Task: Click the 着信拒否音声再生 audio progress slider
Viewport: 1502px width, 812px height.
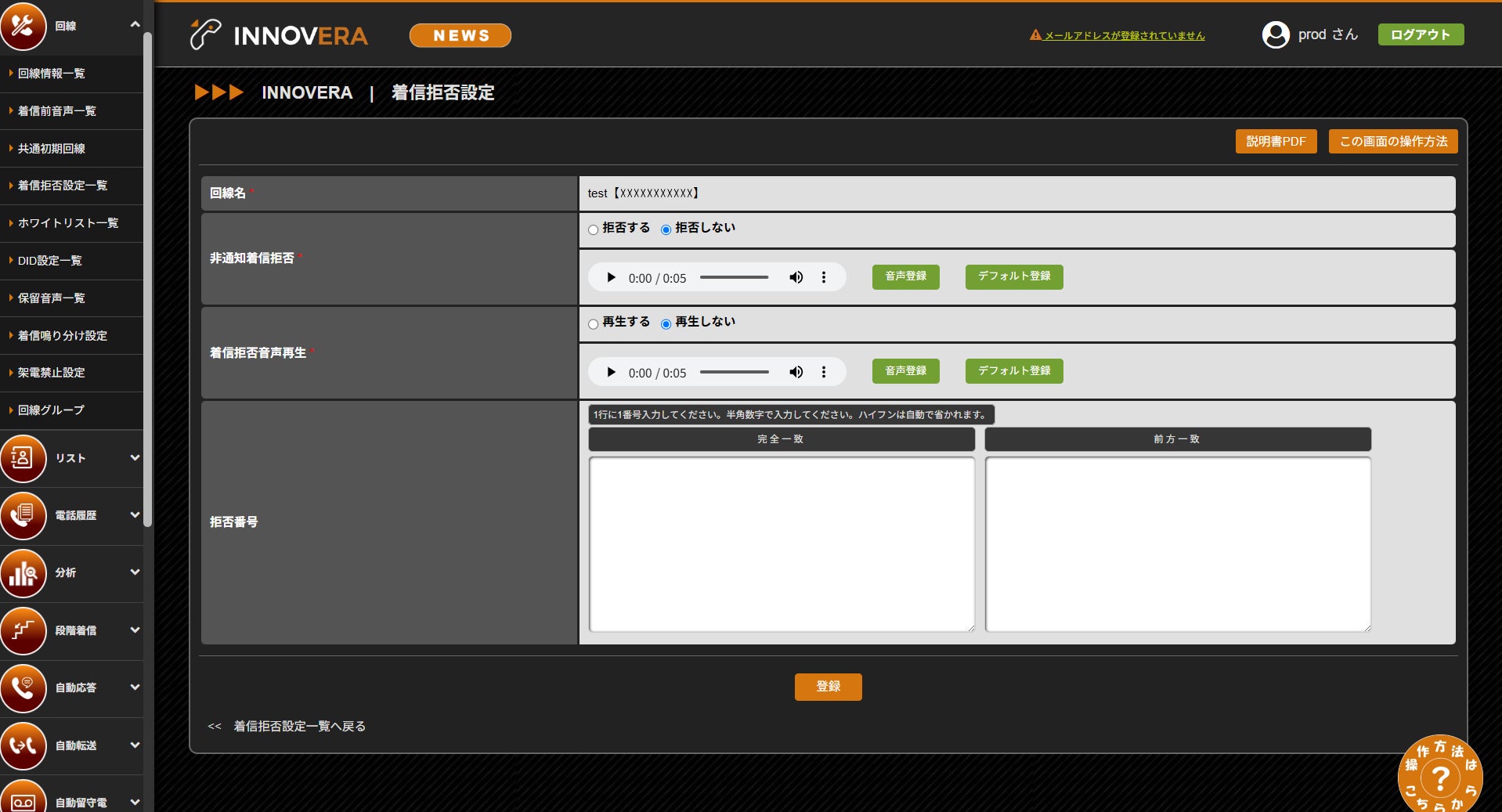Action: (734, 372)
